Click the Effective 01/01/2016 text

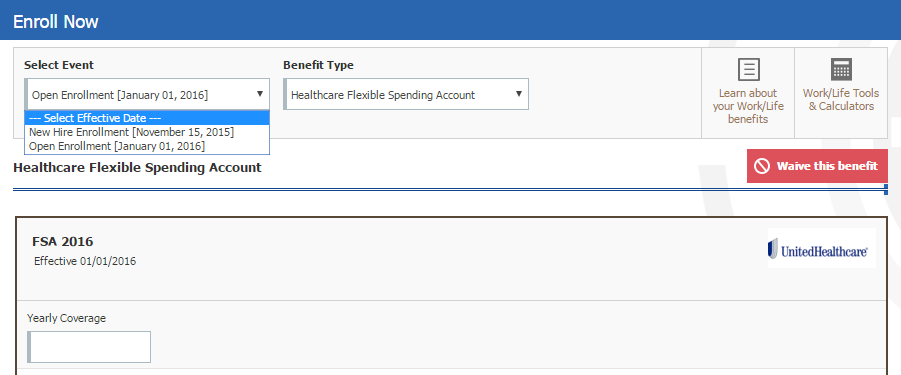[85, 261]
